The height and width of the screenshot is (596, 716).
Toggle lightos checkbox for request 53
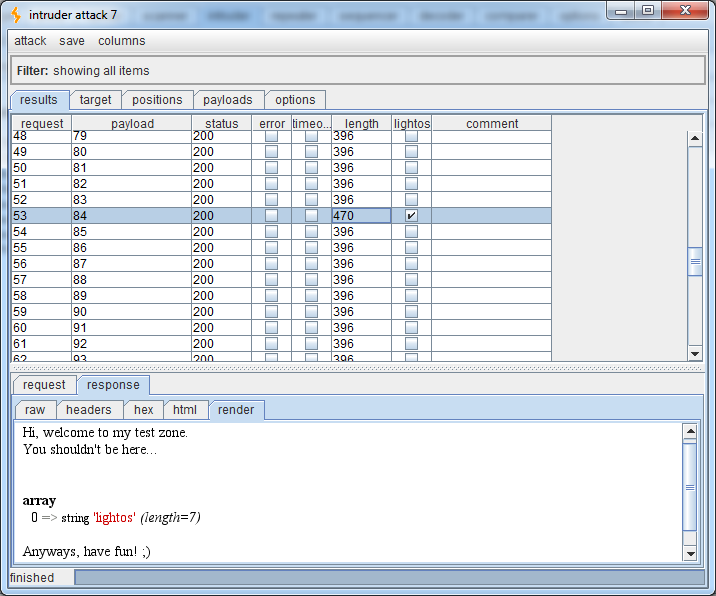coord(411,216)
